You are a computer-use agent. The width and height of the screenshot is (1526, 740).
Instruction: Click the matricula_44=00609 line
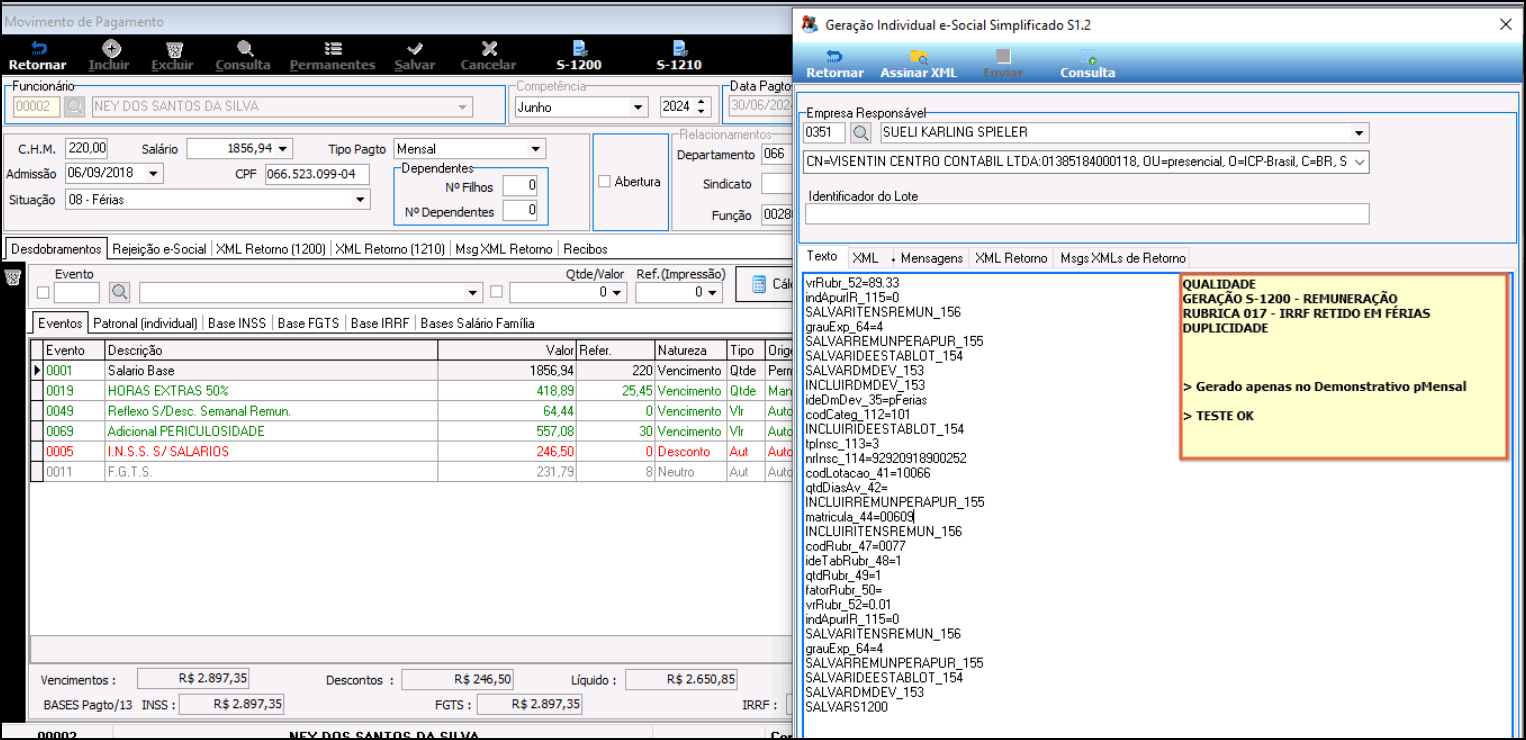tap(859, 517)
